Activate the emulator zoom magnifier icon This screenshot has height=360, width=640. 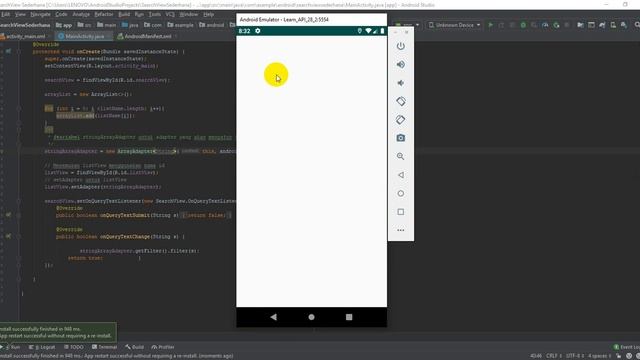coord(401,156)
